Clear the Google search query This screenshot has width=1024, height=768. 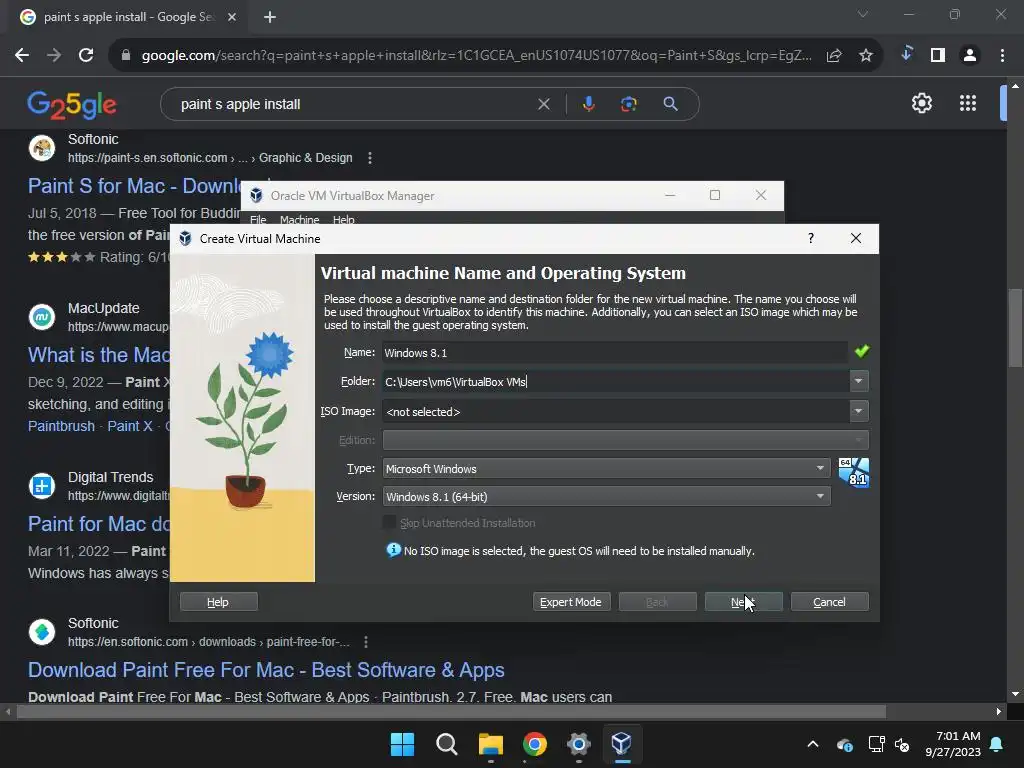(543, 104)
